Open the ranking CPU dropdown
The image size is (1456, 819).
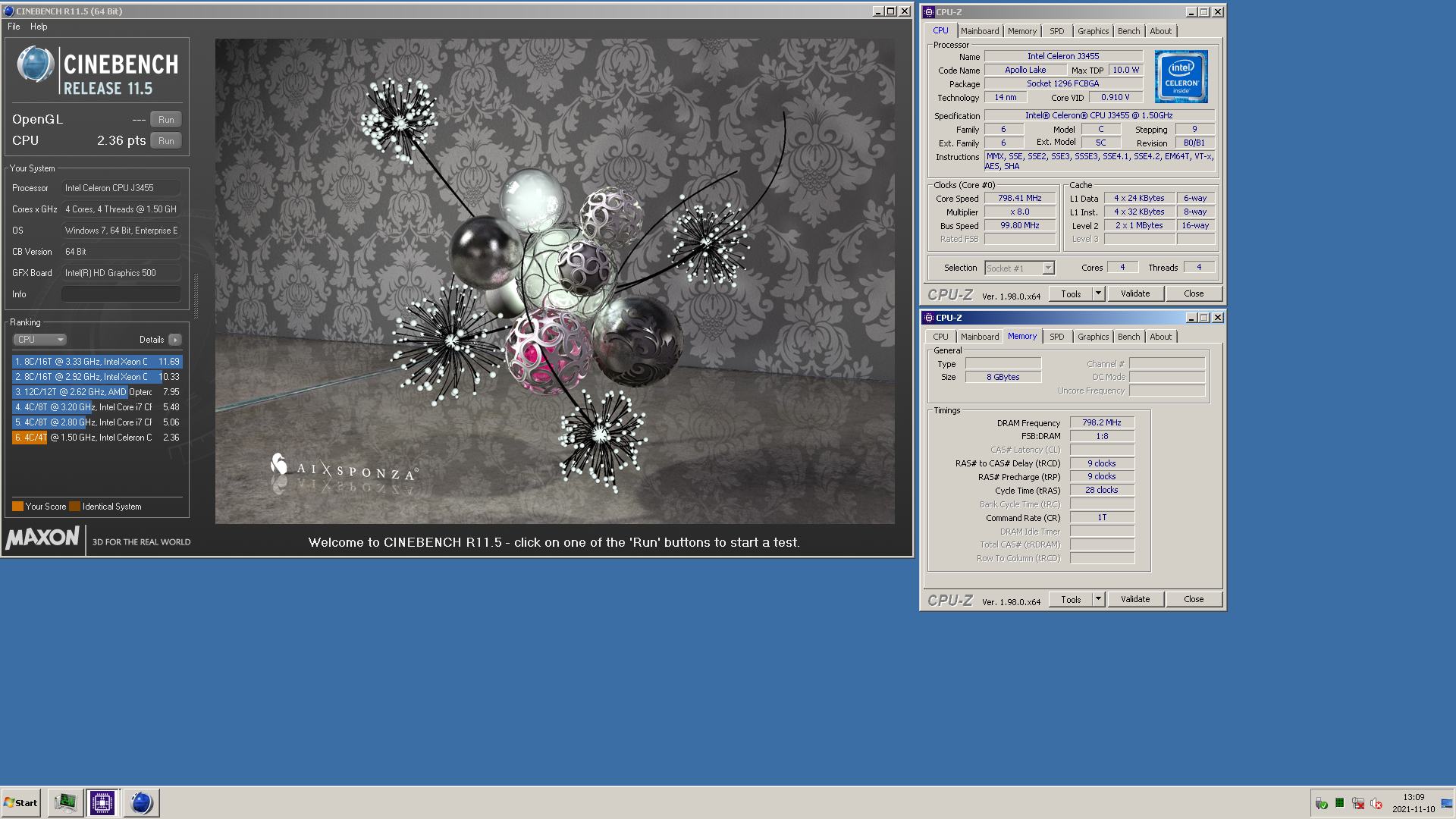point(39,340)
